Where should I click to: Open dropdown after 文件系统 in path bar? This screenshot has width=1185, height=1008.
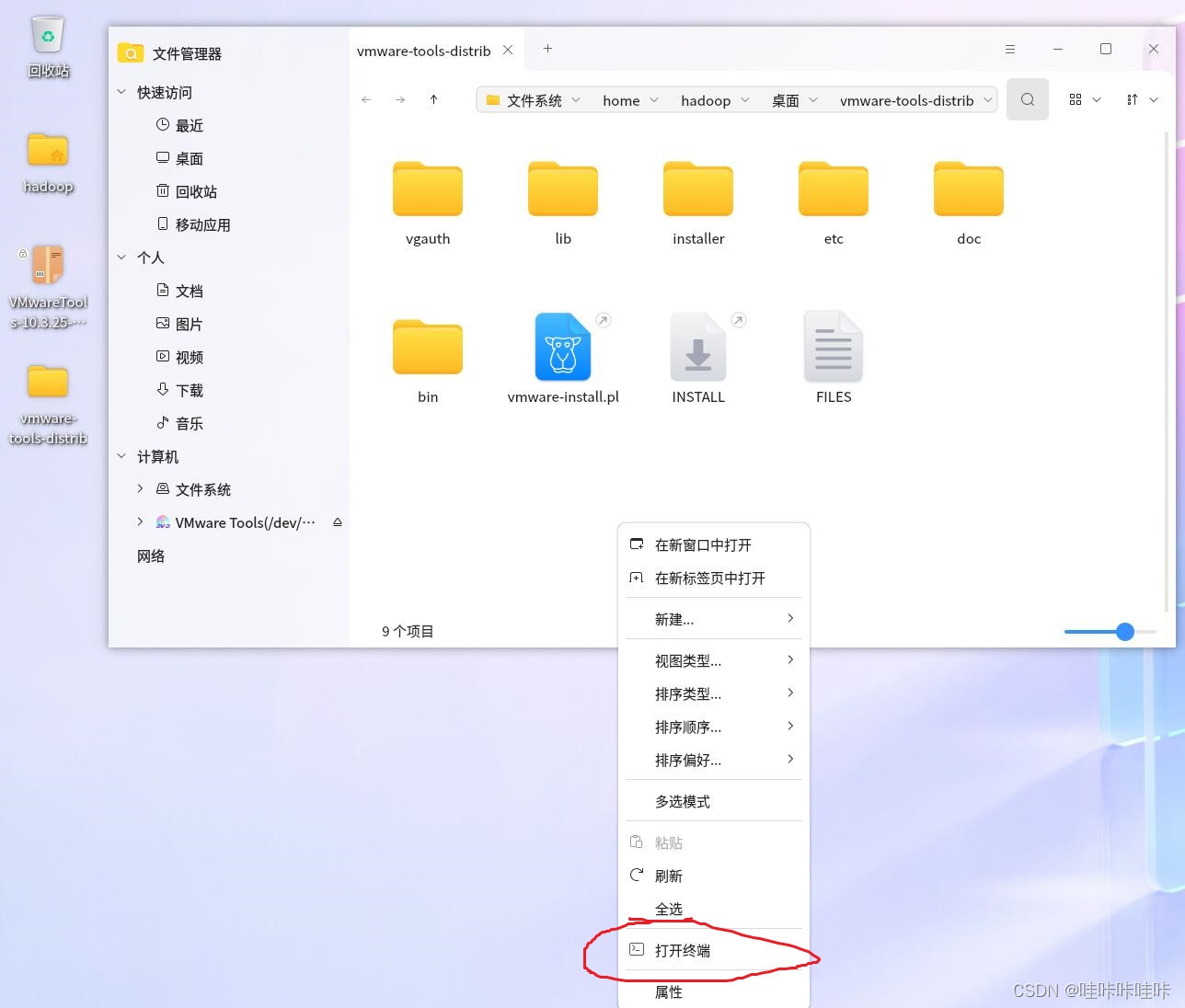coord(576,100)
